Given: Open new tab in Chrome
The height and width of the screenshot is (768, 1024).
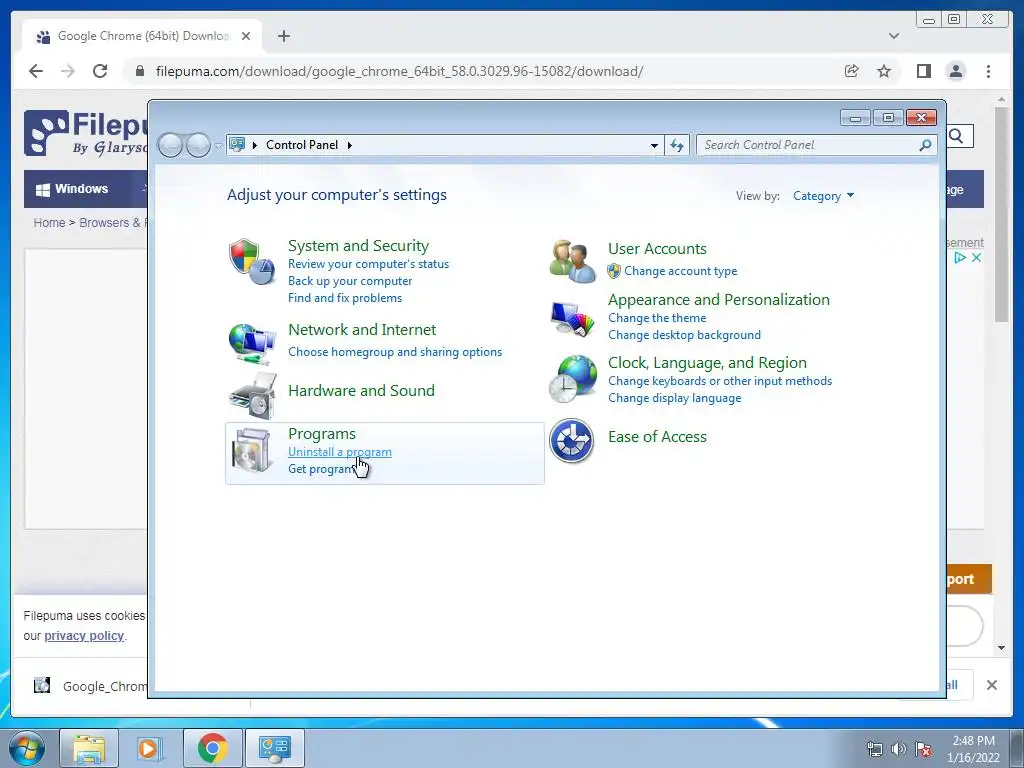Looking at the screenshot, I should 283,36.
